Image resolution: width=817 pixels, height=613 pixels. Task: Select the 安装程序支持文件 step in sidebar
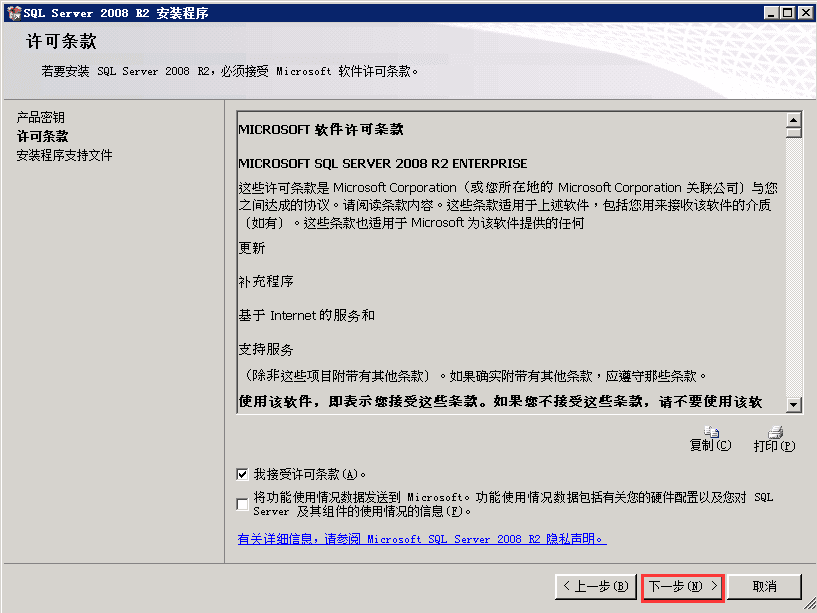click(x=64, y=155)
